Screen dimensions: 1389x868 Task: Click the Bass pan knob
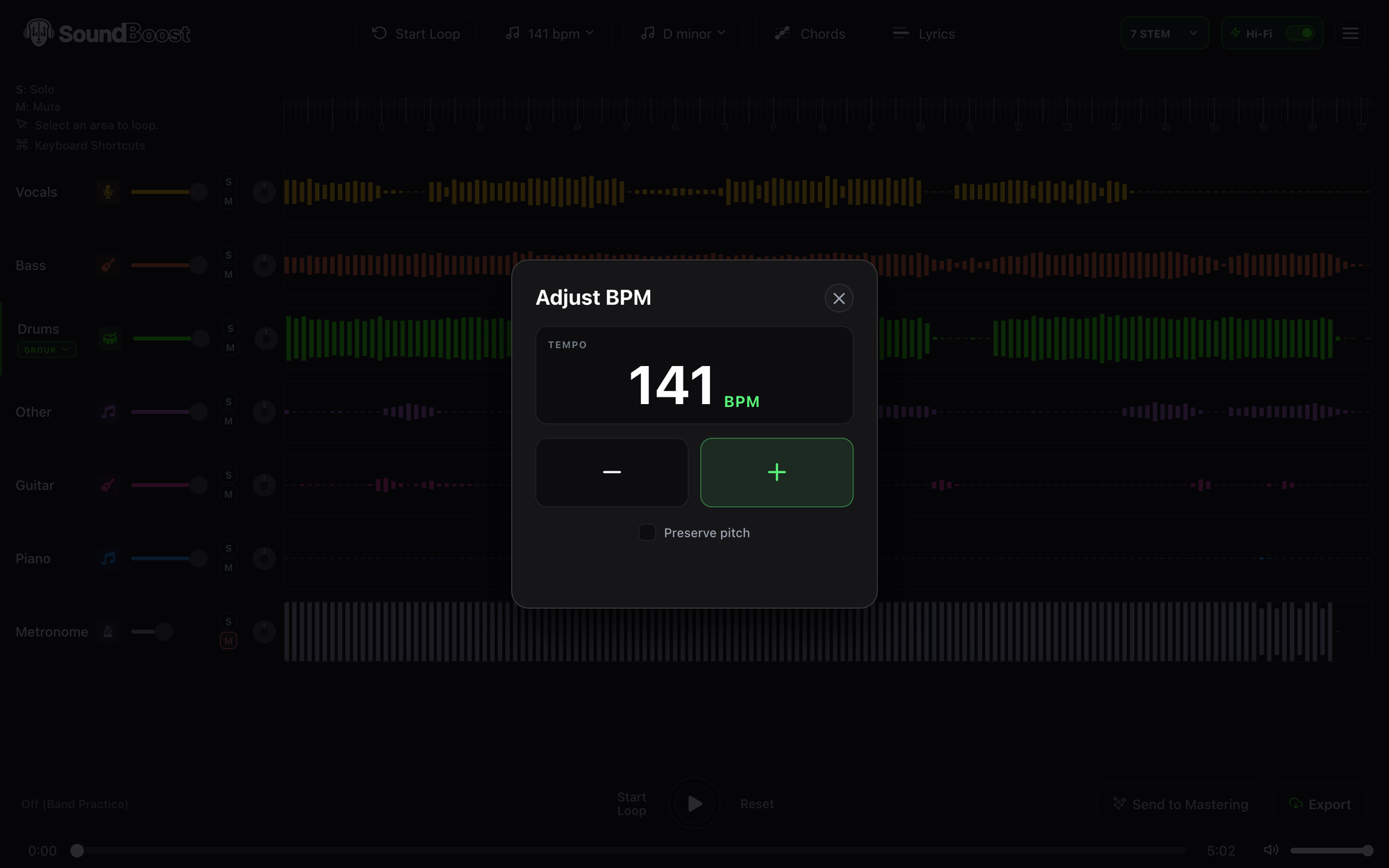pos(264,265)
